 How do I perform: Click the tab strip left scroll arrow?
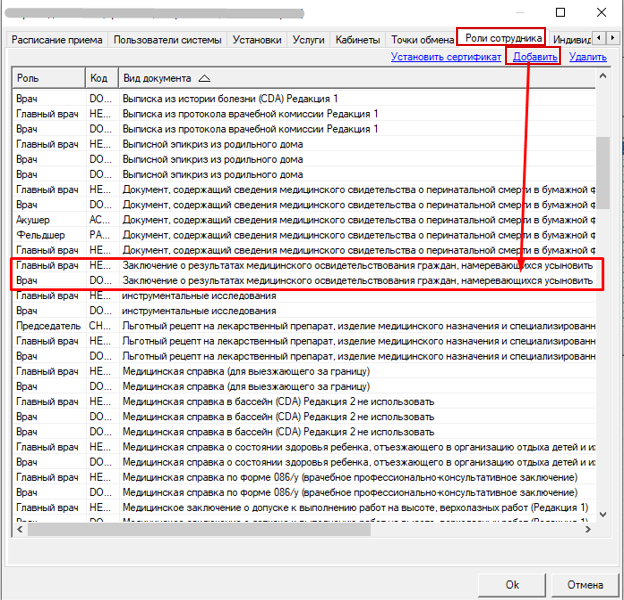tap(599, 38)
